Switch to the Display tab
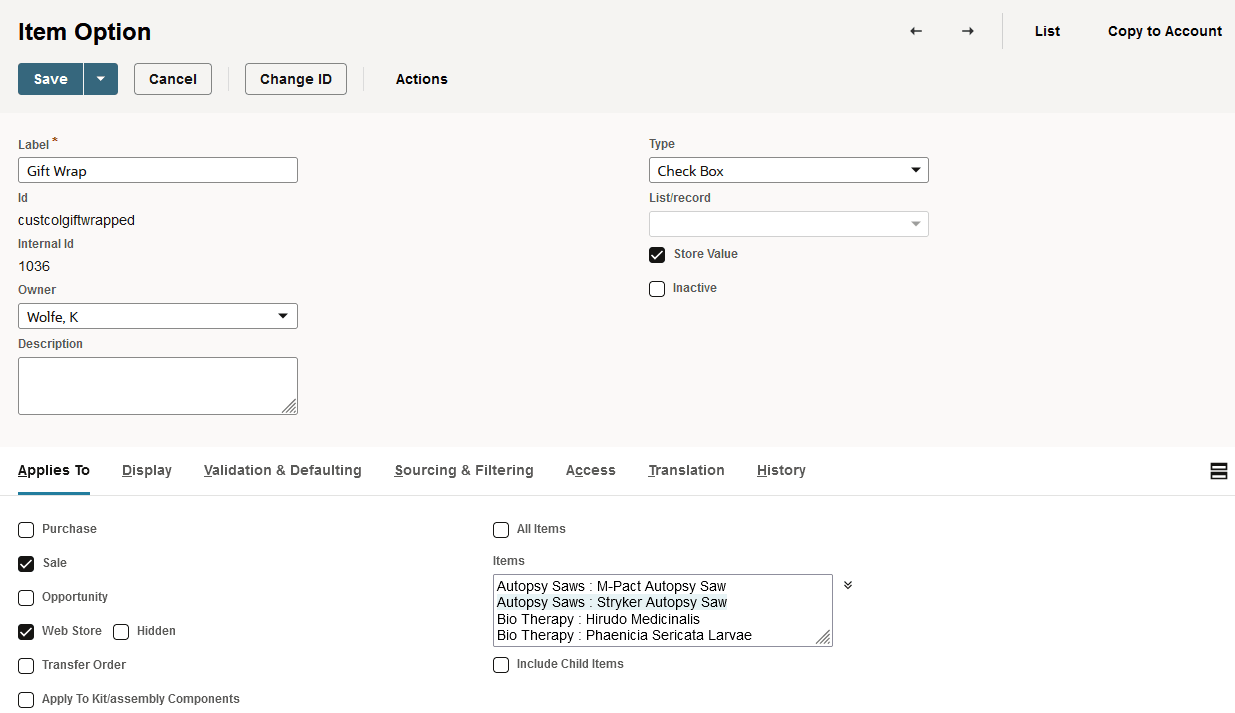Screen dimensions: 1235x713 147,470
